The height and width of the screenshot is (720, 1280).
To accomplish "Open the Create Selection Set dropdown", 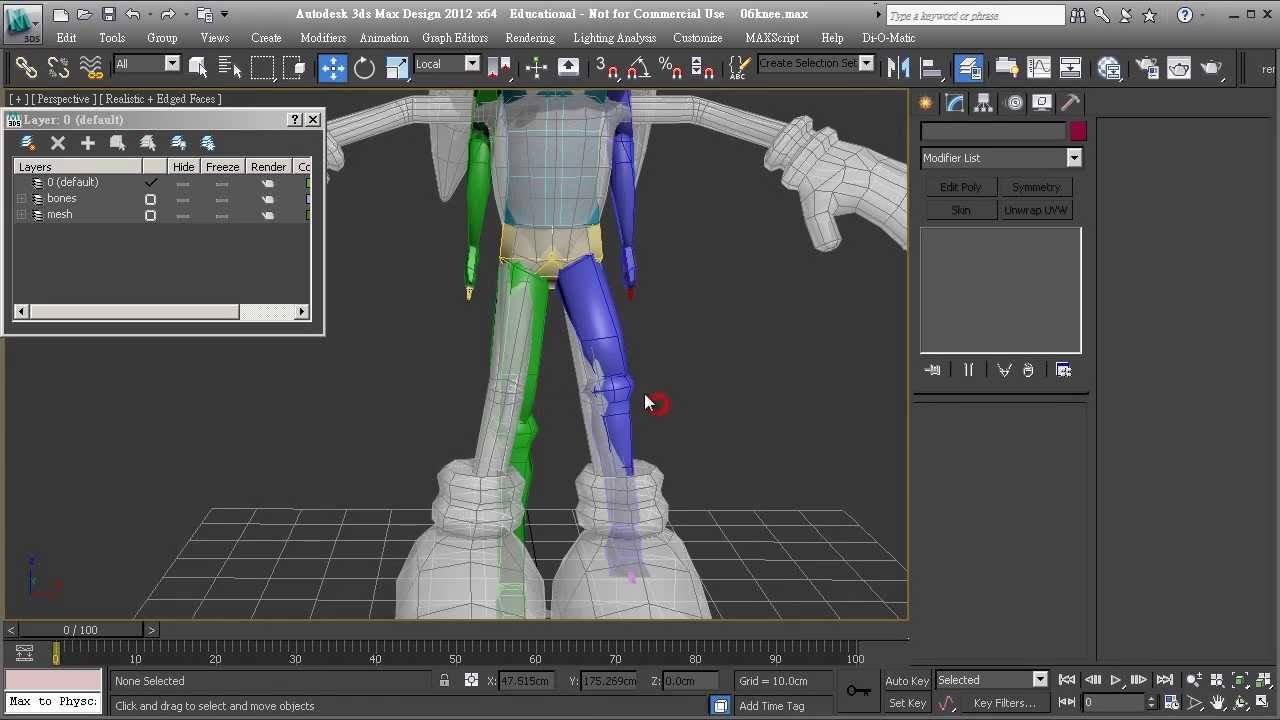I will [815, 63].
